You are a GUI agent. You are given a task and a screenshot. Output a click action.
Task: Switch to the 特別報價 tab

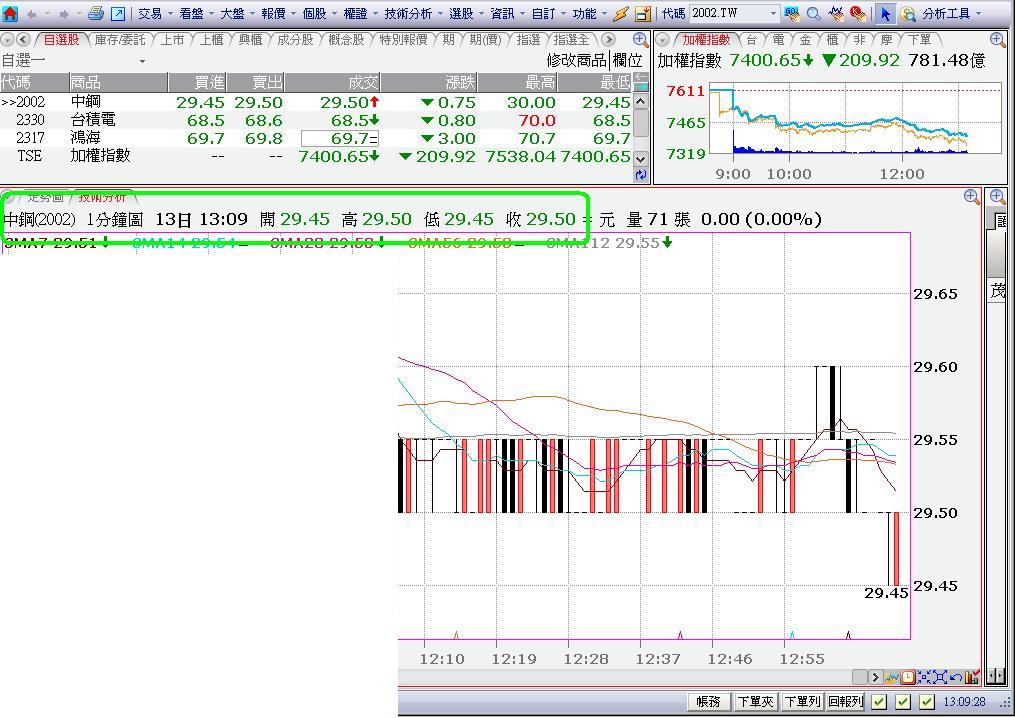click(403, 40)
